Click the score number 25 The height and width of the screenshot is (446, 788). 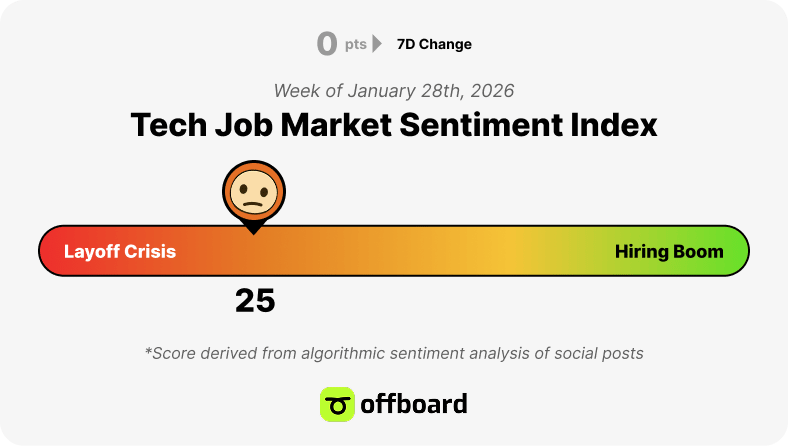[x=255, y=301]
